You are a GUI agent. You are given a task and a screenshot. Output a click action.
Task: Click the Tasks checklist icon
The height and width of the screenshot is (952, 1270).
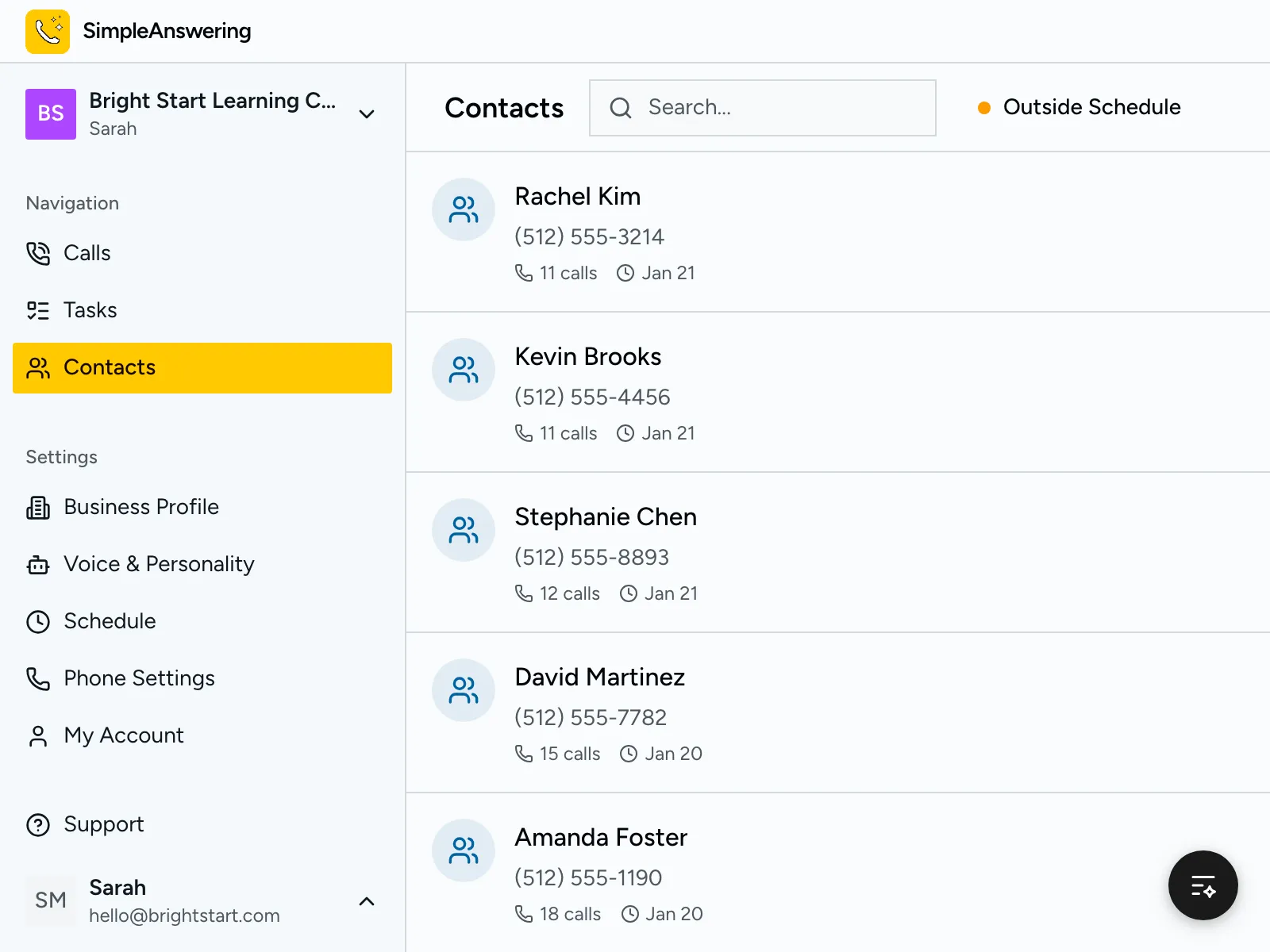tap(37, 310)
